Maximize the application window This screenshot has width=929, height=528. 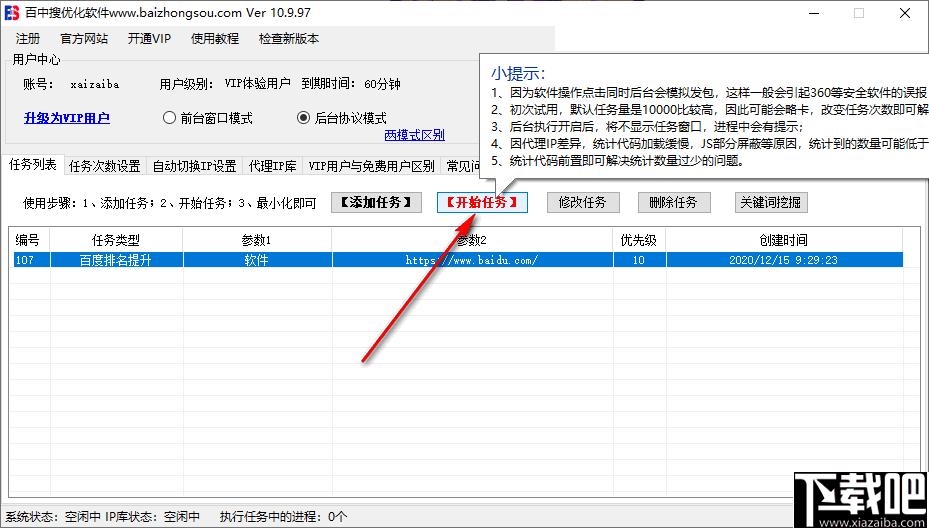pos(858,13)
